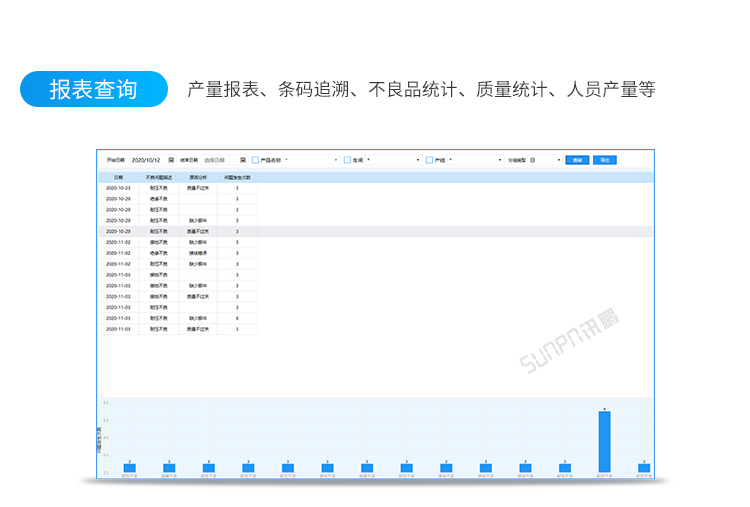Open the end date calendar picker icon
Screen dimensions: 750x507
pos(243,160)
